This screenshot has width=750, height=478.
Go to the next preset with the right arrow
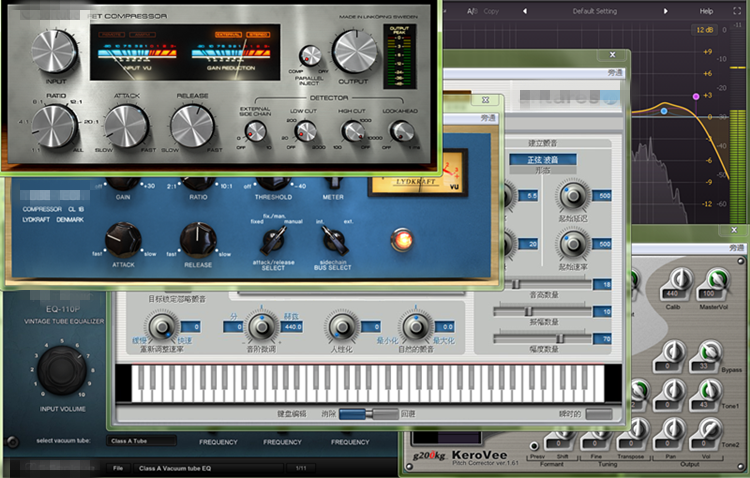pos(665,11)
